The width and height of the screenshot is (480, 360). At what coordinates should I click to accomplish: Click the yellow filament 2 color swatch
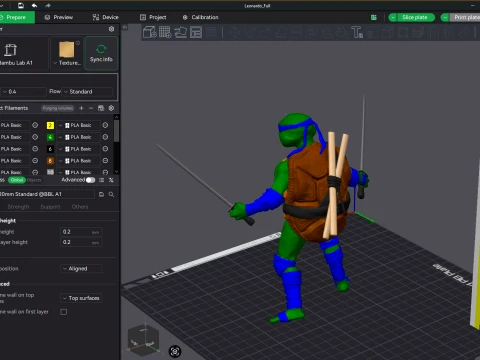tap(50, 125)
